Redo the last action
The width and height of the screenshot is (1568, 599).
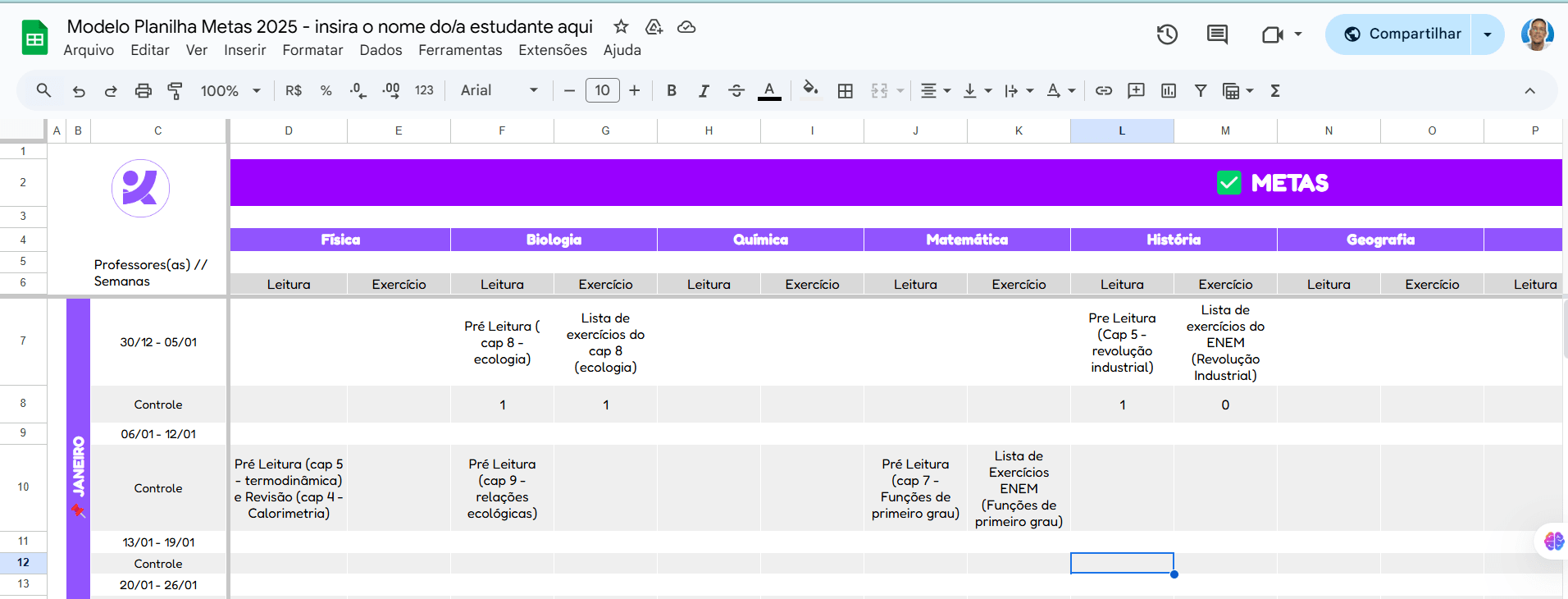coord(111,90)
